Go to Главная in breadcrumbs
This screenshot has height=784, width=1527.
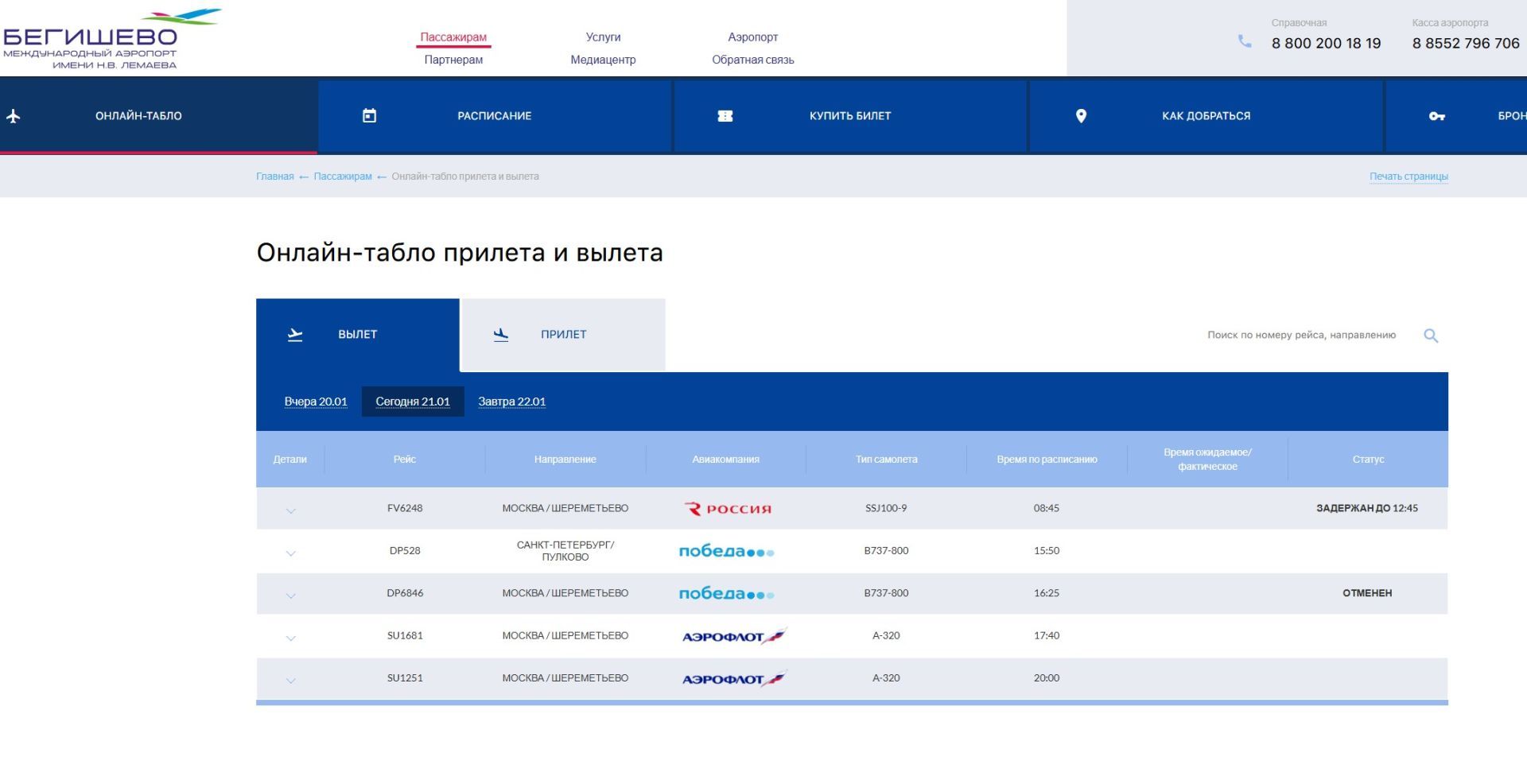coord(274,177)
